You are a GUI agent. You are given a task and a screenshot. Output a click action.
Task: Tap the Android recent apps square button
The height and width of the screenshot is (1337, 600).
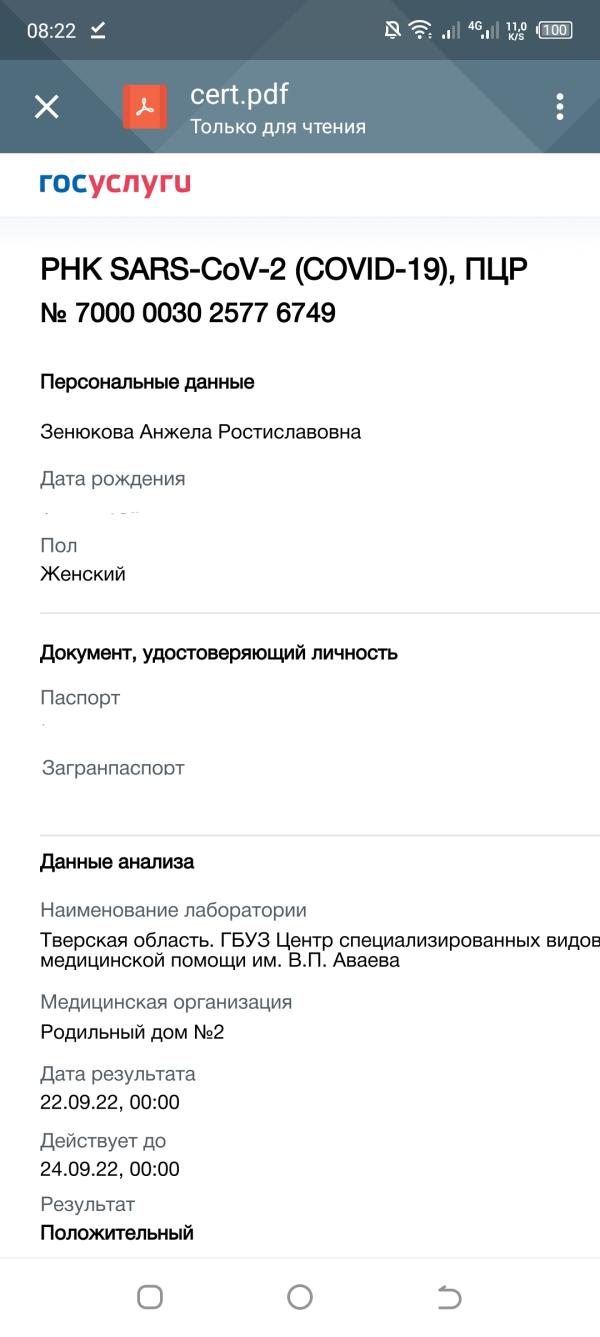pos(150,1297)
